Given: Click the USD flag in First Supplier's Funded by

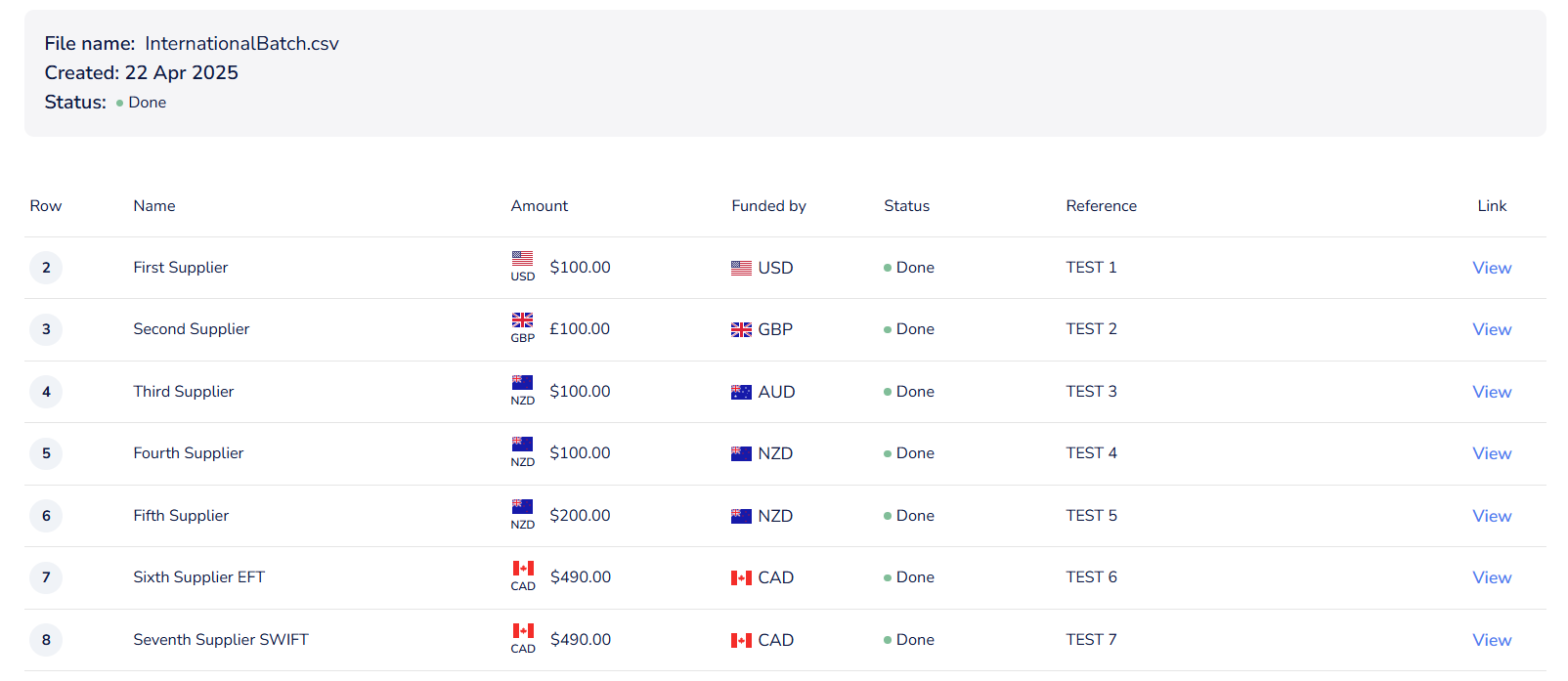Looking at the screenshot, I should (x=742, y=269).
